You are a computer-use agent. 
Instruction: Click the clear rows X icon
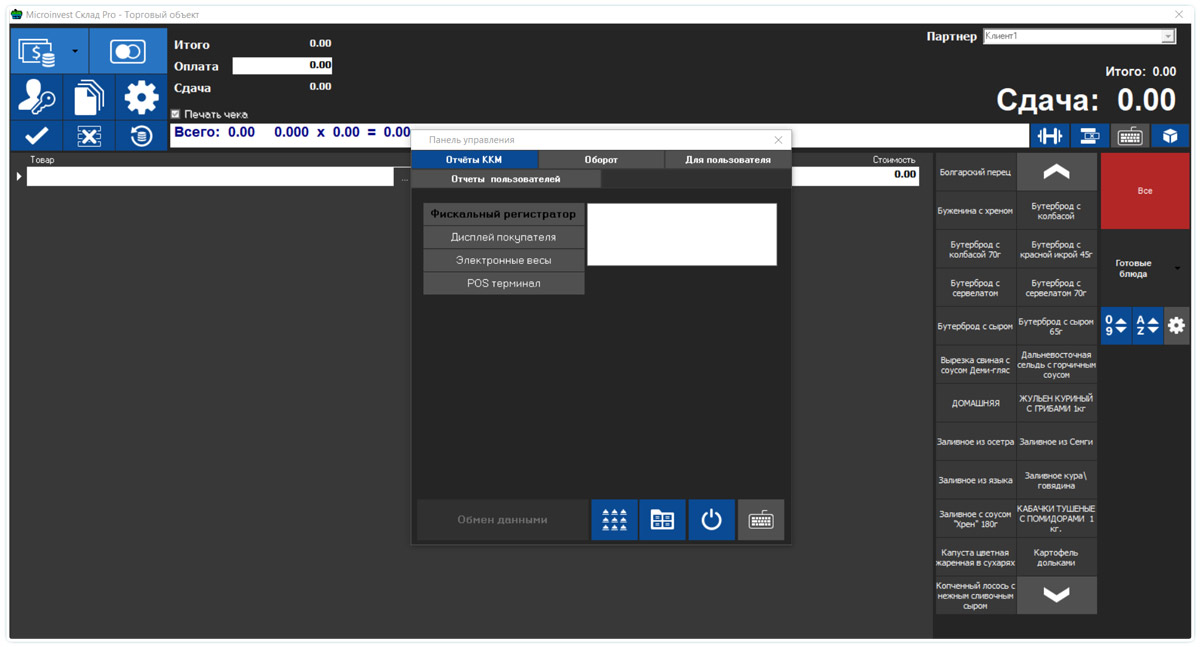pos(89,136)
